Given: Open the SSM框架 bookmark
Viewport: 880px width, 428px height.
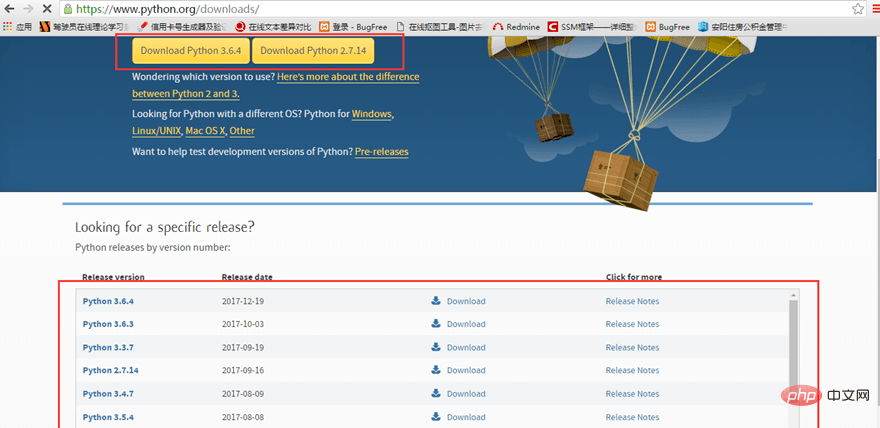Looking at the screenshot, I should 592,26.
